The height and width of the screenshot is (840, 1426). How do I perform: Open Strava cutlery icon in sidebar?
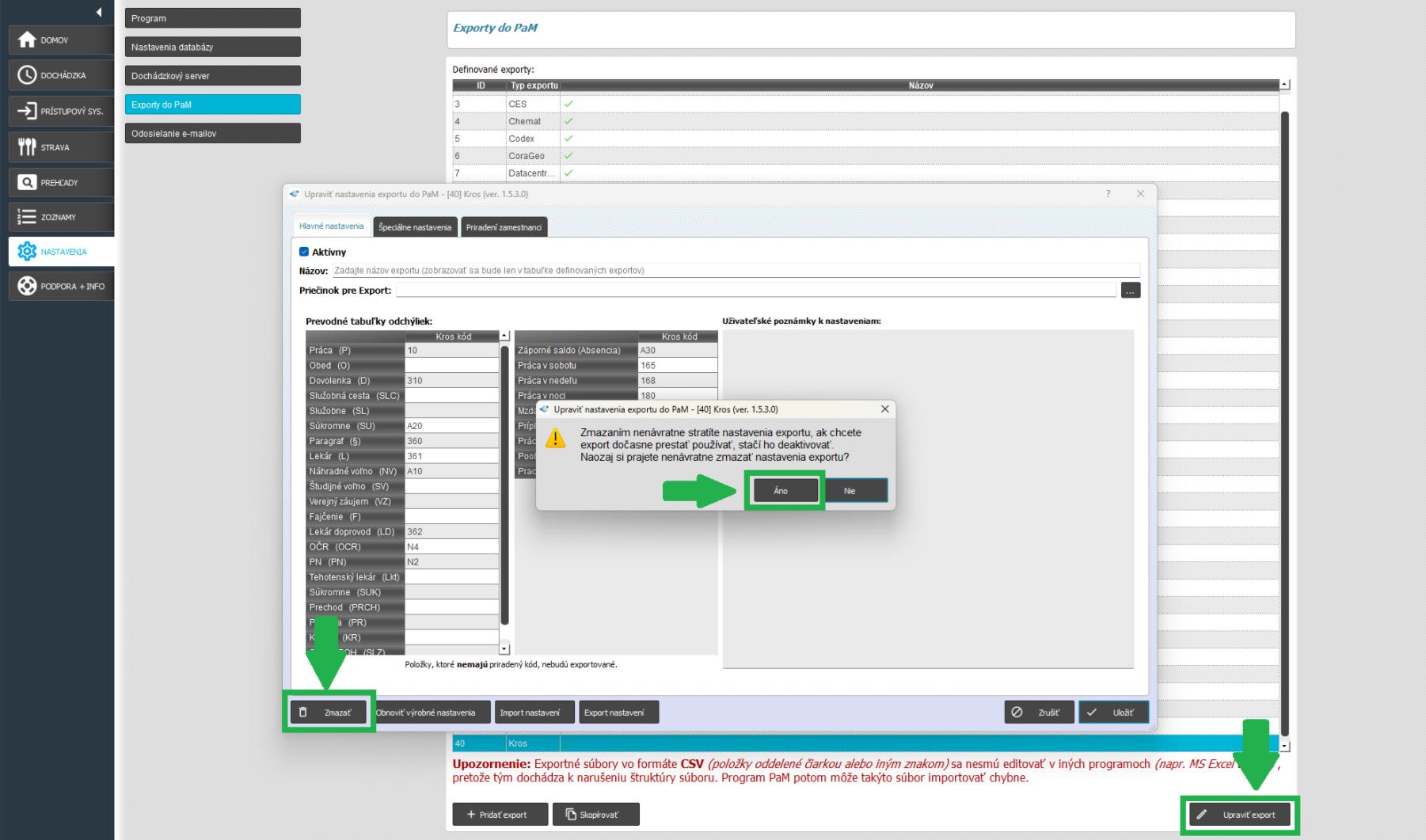[27, 147]
